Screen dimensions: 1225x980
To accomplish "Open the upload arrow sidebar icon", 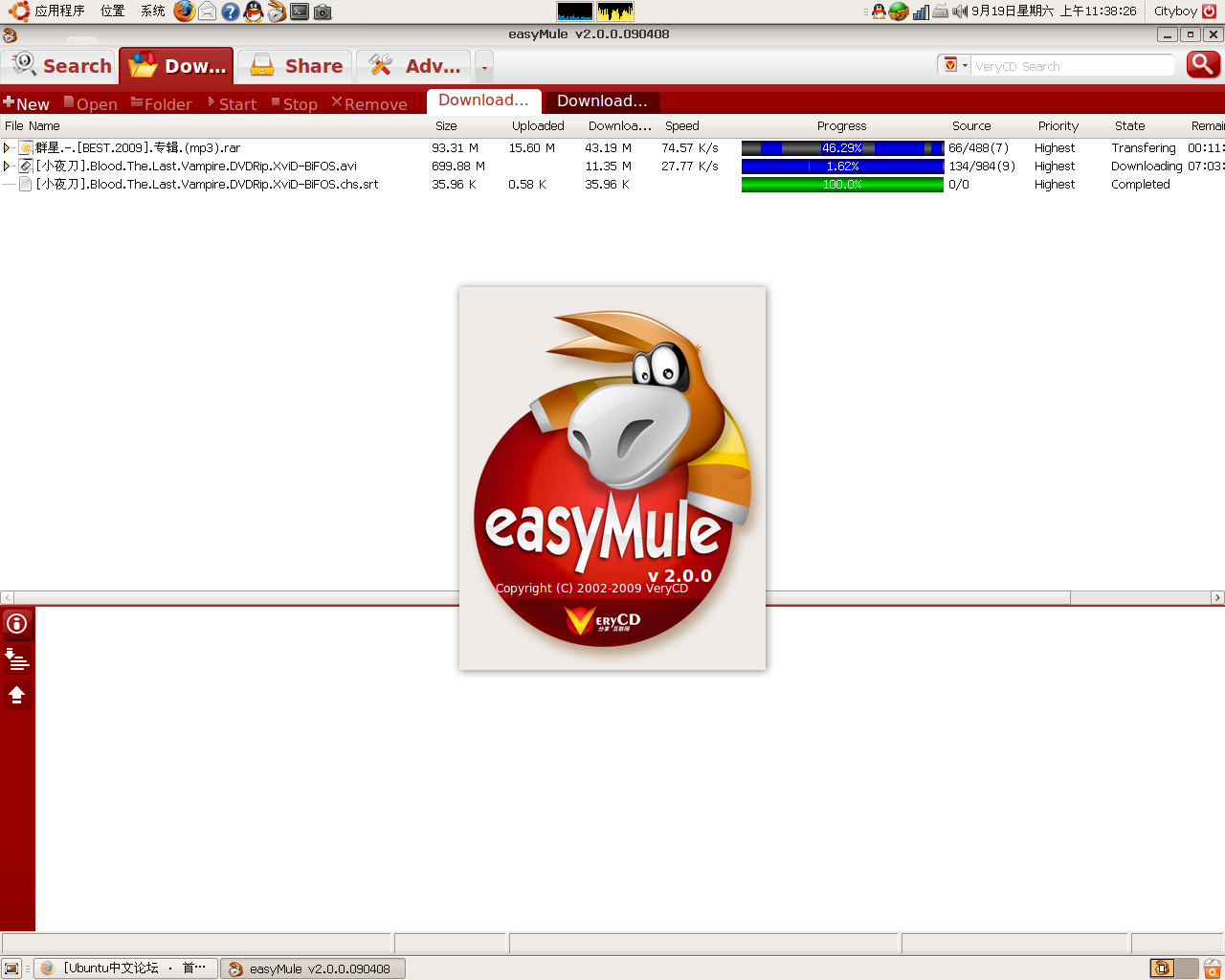I will (17, 694).
